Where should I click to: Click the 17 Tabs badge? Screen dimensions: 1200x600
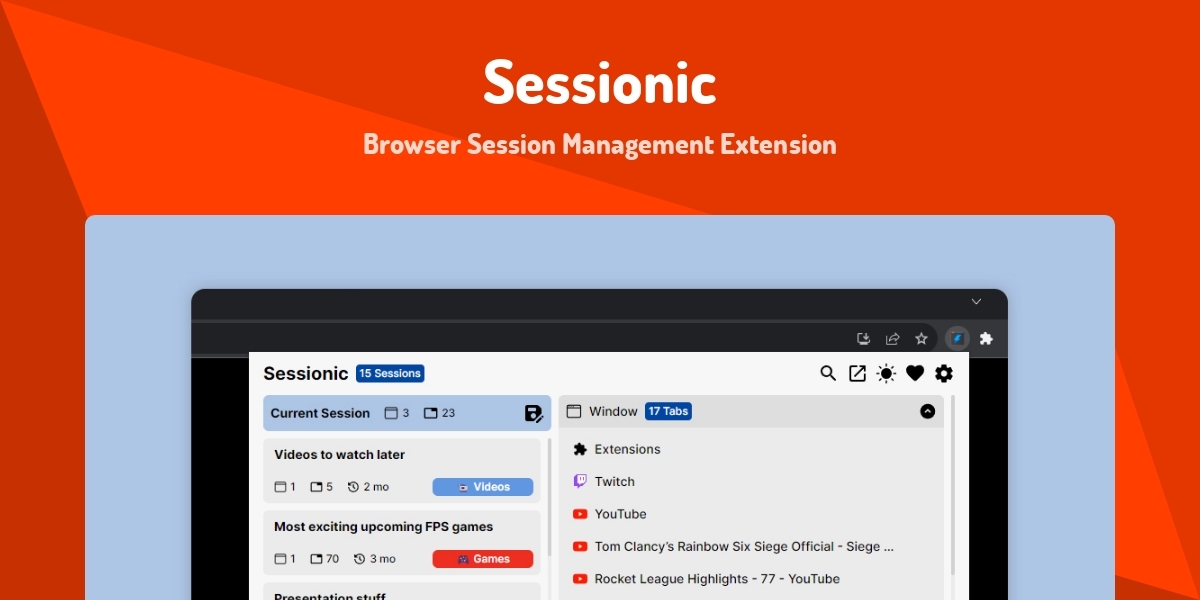(669, 411)
